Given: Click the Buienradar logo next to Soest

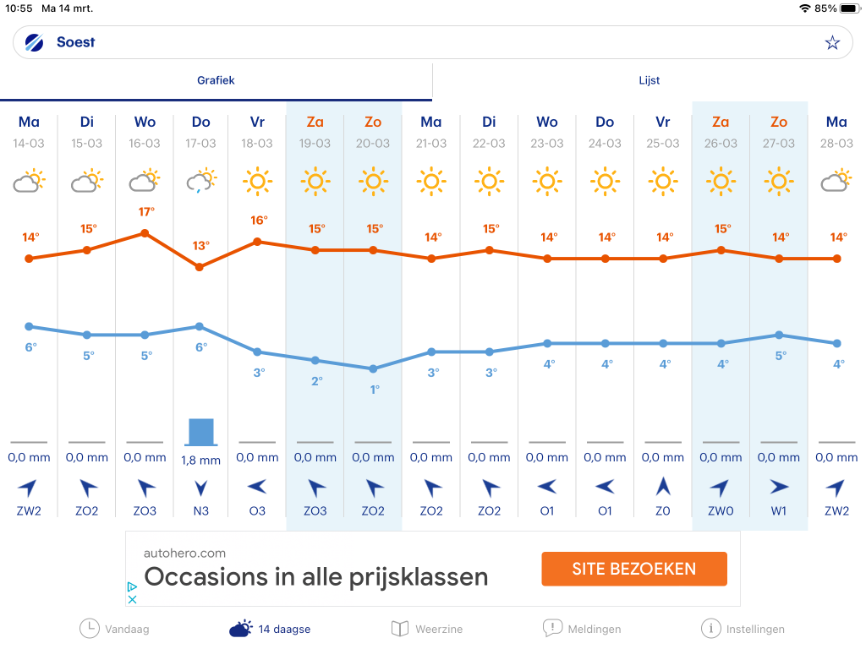Looking at the screenshot, I should (35, 43).
